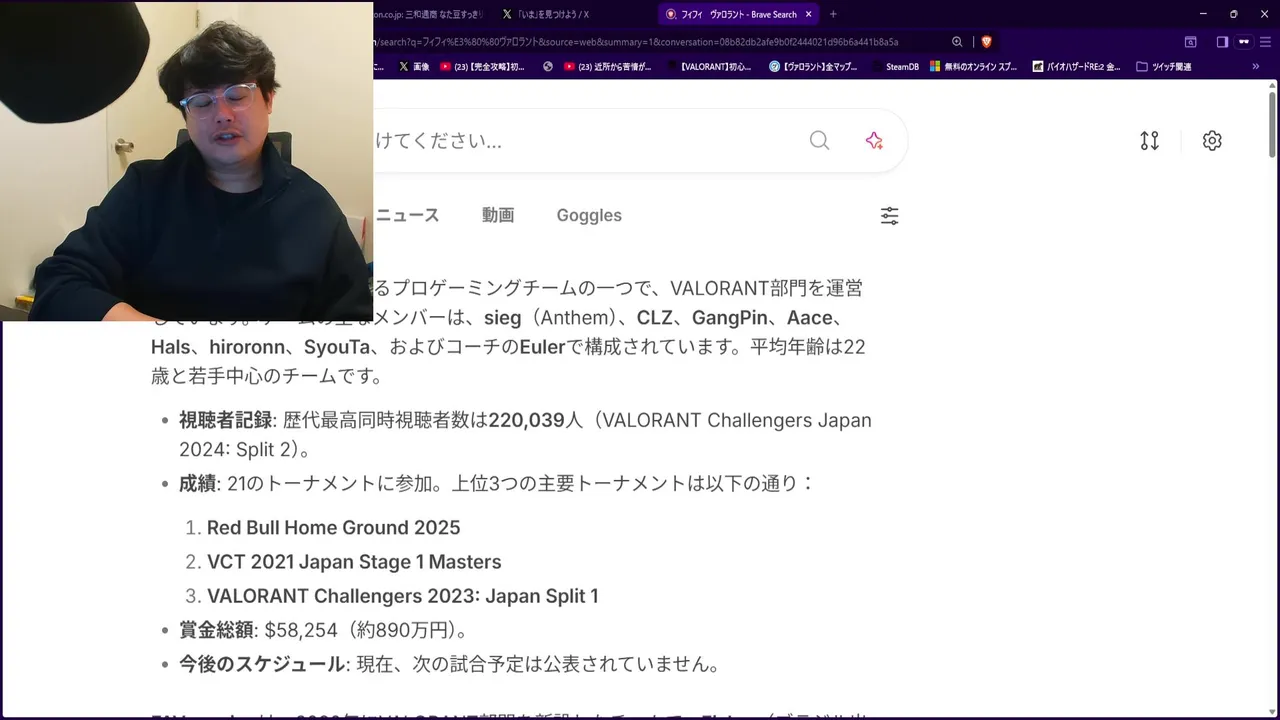1280x720 pixels.
Task: Open the globe icon bookmark
Action: point(548,67)
